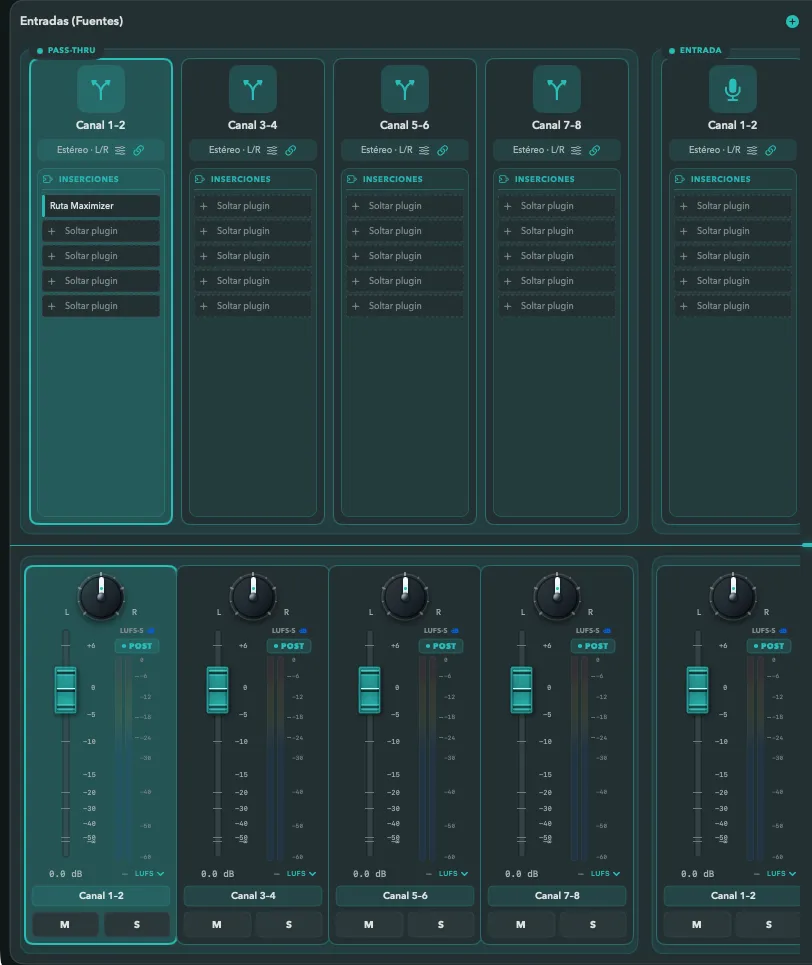Open channel settings sliders icon for Canal 7-8
The image size is (812, 965).
point(576,150)
